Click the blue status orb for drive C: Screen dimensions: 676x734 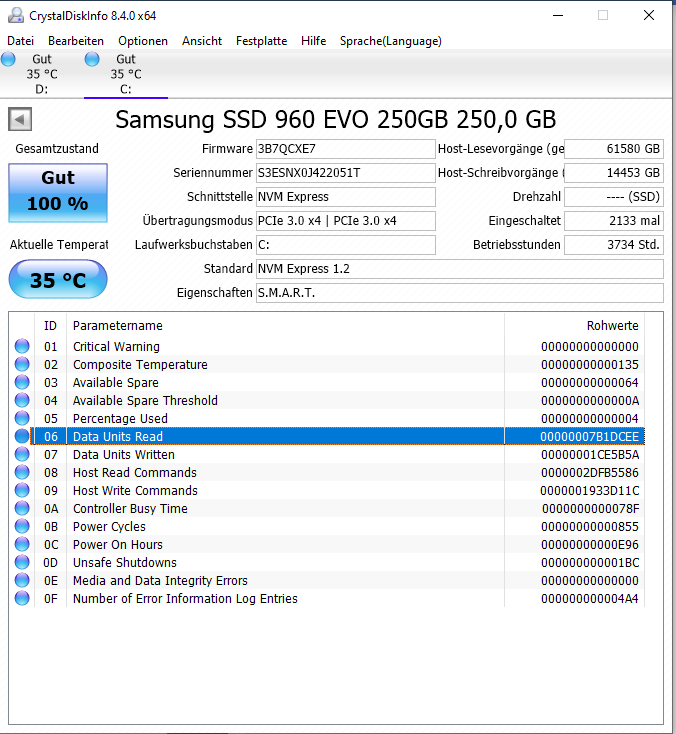92,59
